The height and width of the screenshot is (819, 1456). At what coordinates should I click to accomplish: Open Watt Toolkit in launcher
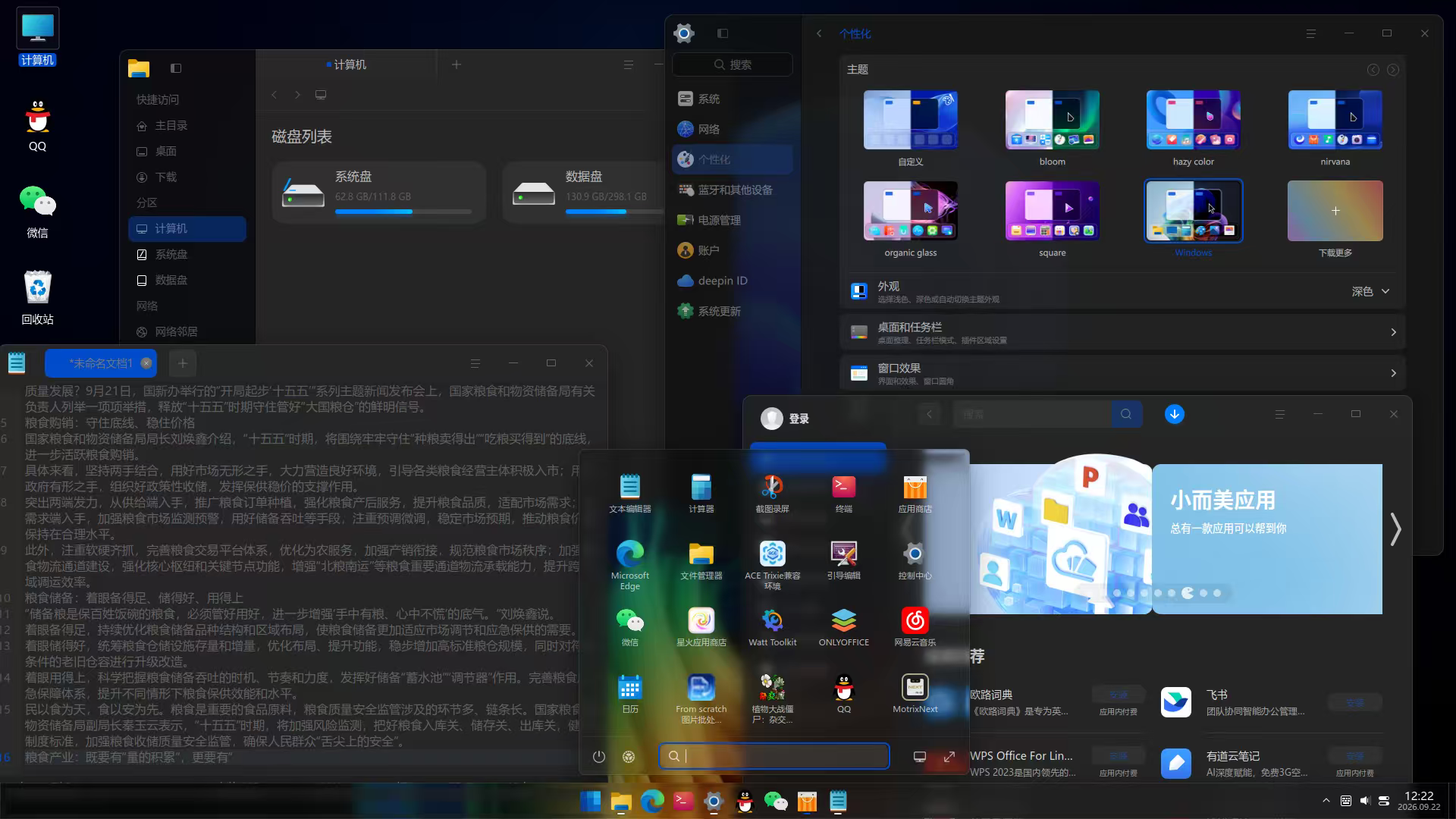772,627
